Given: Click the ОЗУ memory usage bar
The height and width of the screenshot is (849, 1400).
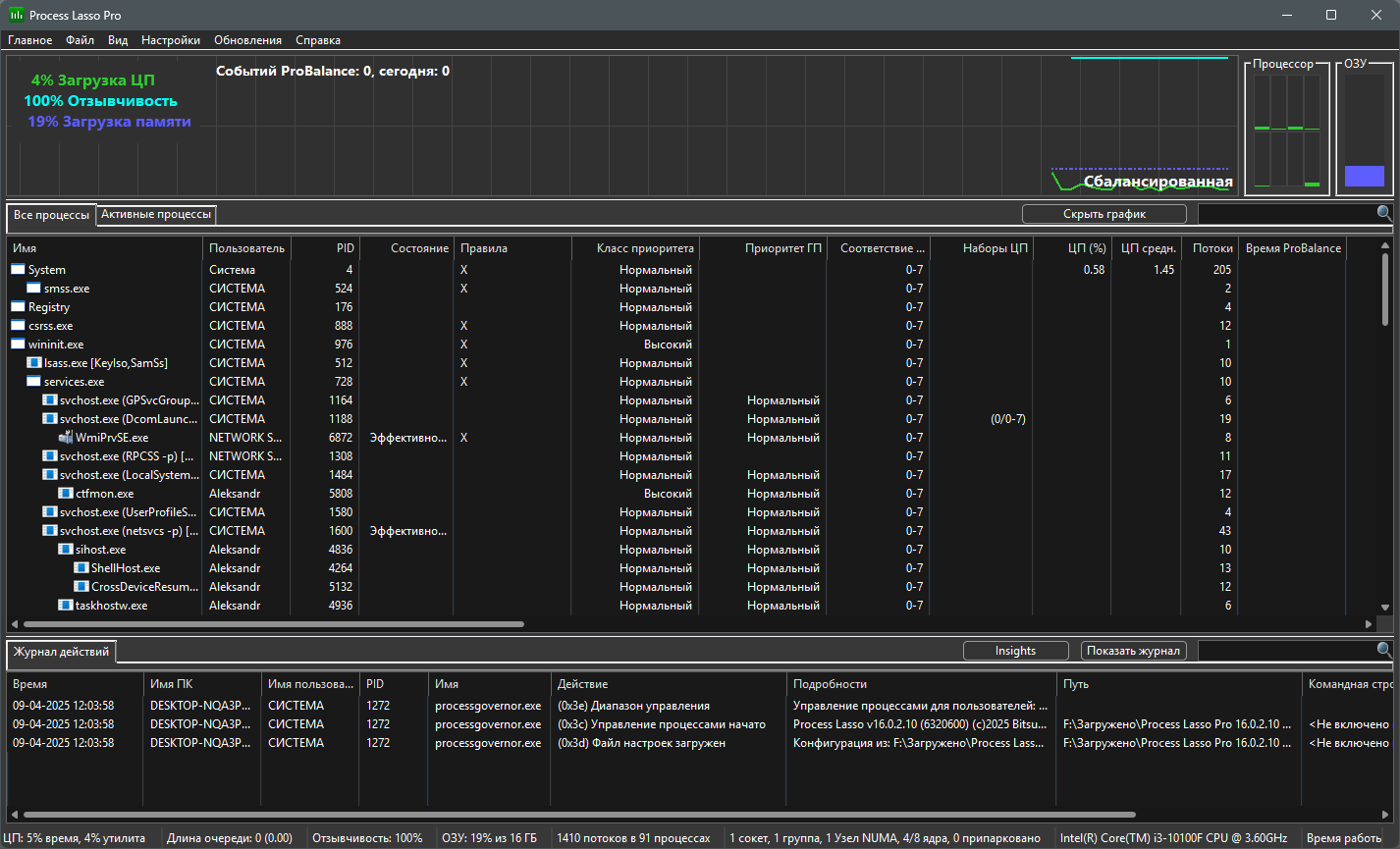Looking at the screenshot, I should tap(1365, 130).
